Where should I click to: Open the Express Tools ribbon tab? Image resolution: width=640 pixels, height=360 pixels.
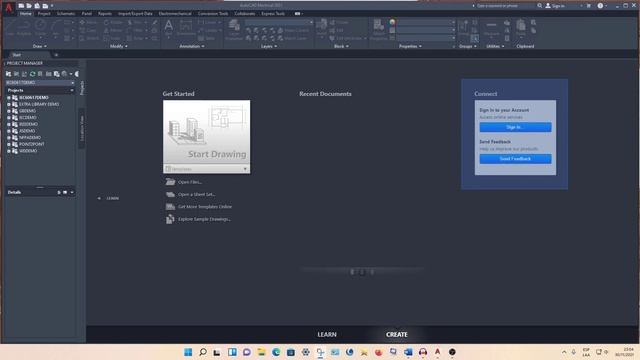pyautogui.click(x=273, y=14)
